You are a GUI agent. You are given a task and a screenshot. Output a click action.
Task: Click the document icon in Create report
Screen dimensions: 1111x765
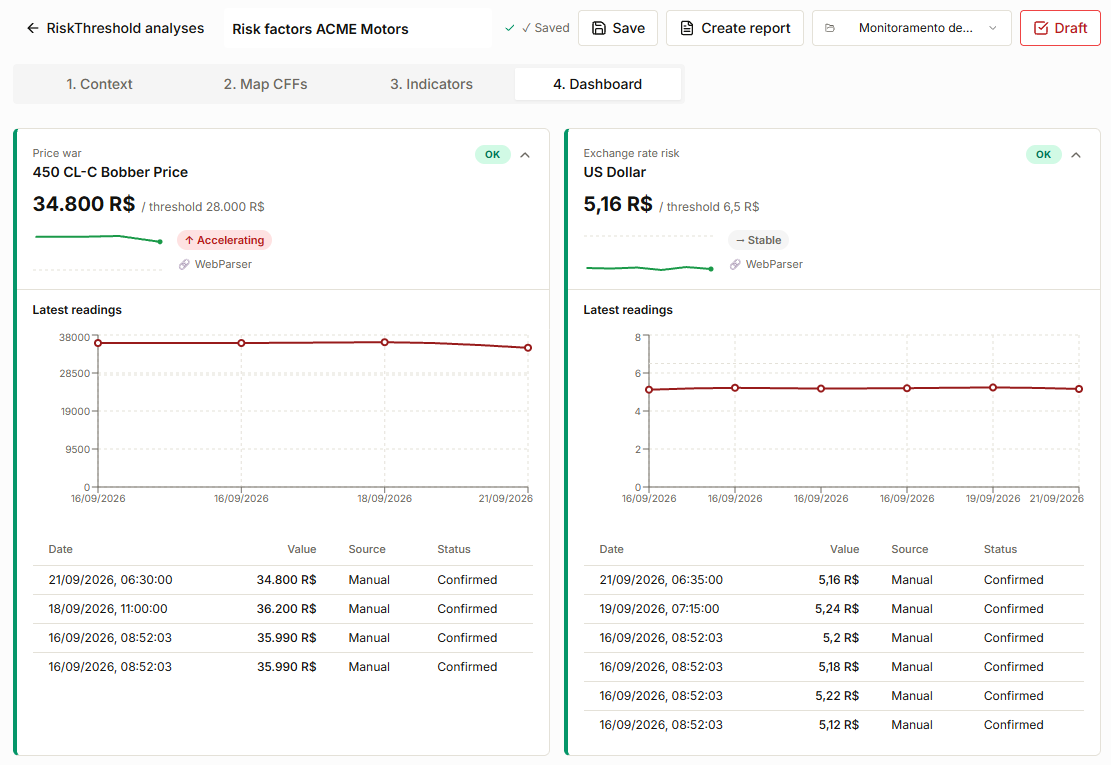coord(687,28)
